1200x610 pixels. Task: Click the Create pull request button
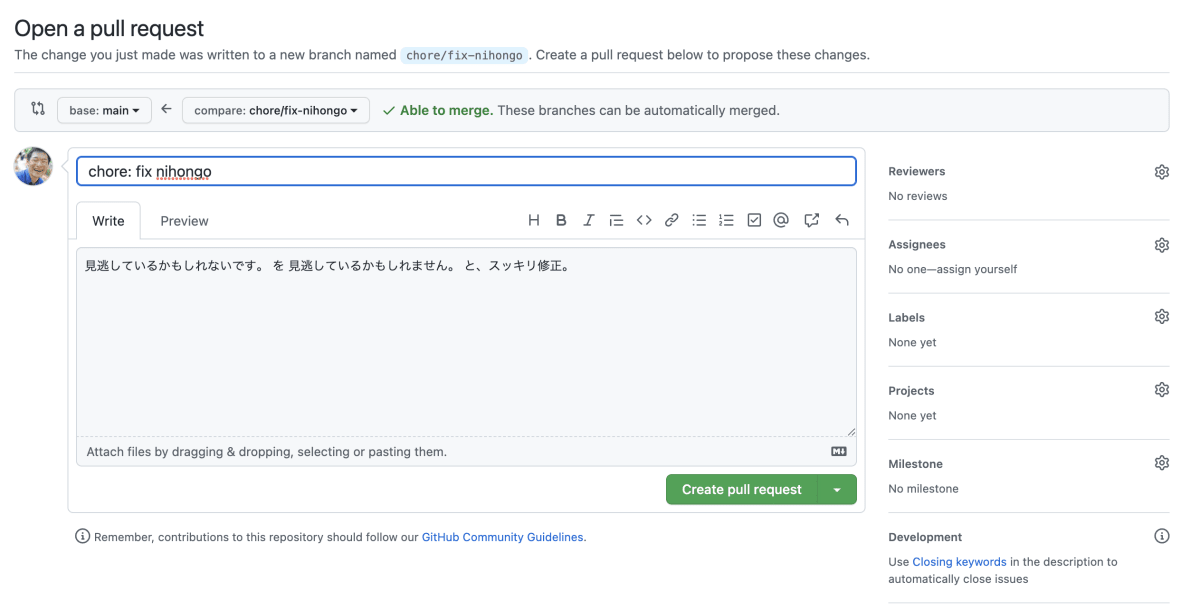742,489
